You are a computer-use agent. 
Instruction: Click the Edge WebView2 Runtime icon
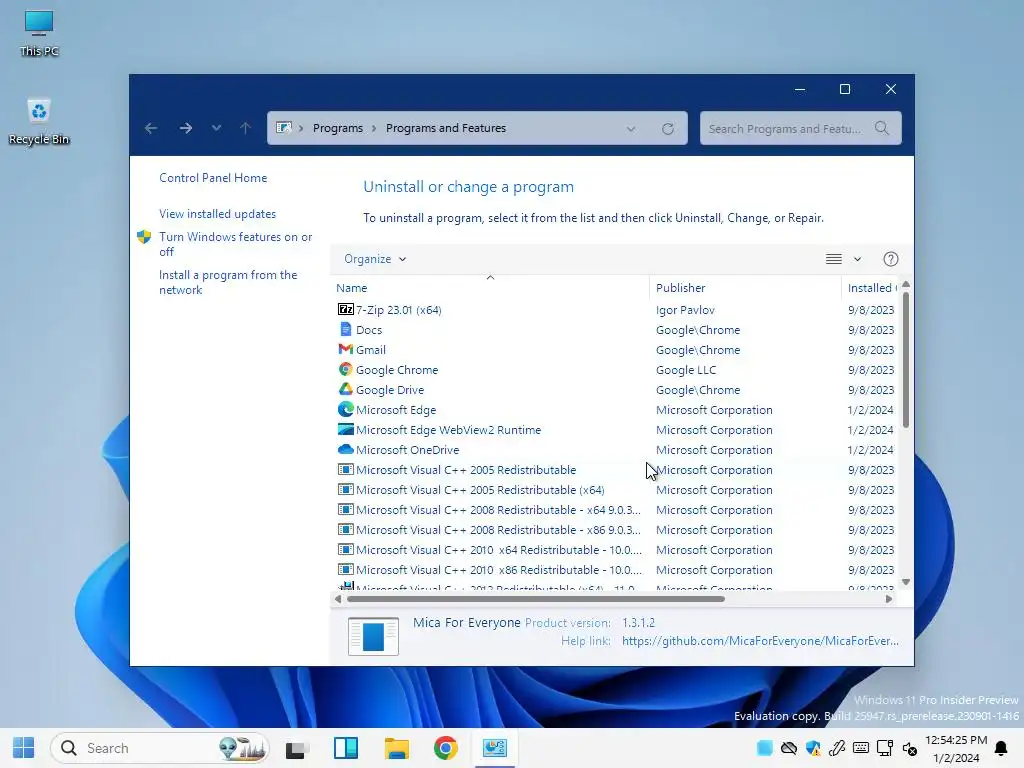tap(345, 430)
